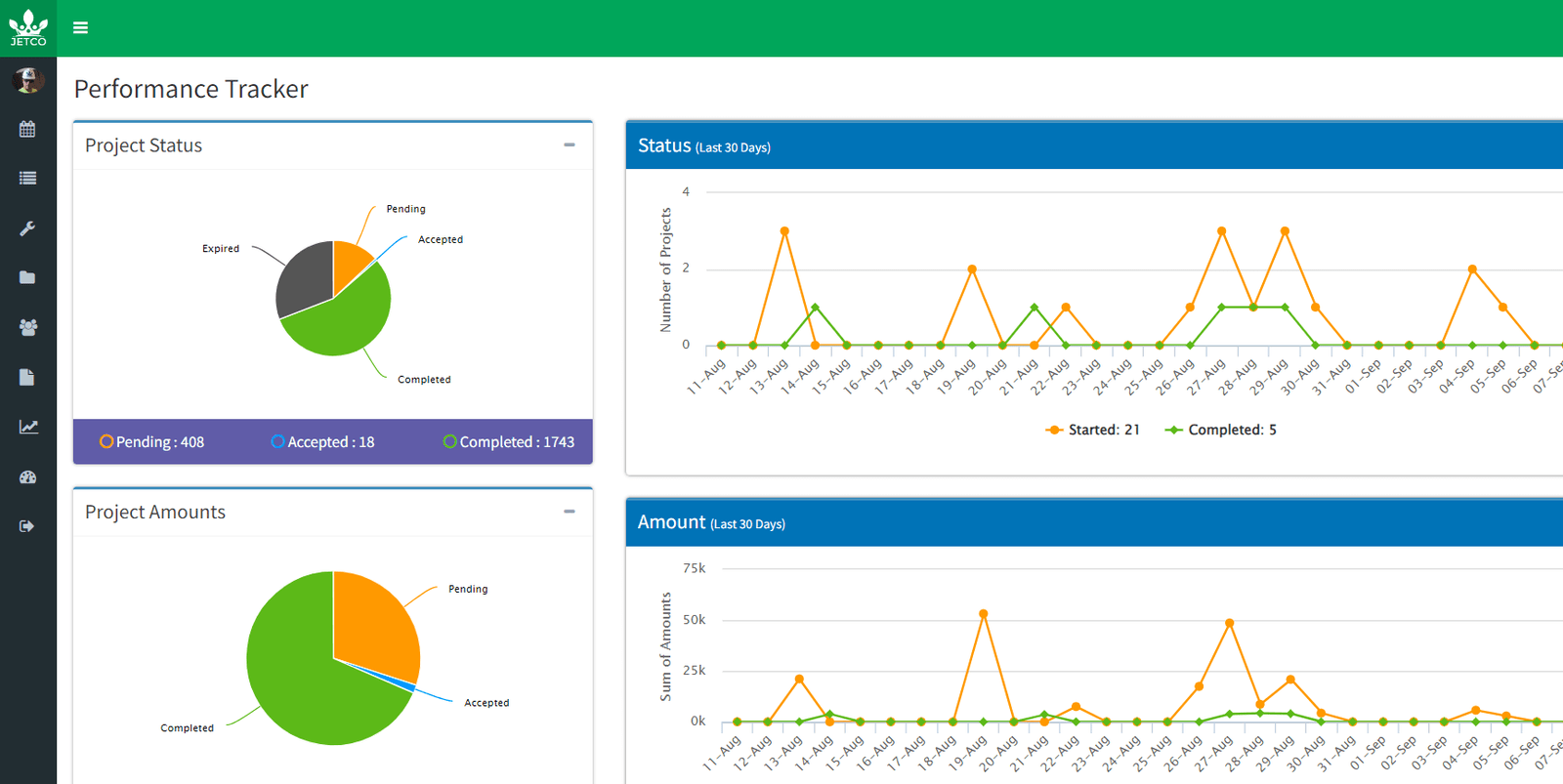Open the list icon in sidebar
Viewport: 1563px width, 784px height.
point(27,179)
